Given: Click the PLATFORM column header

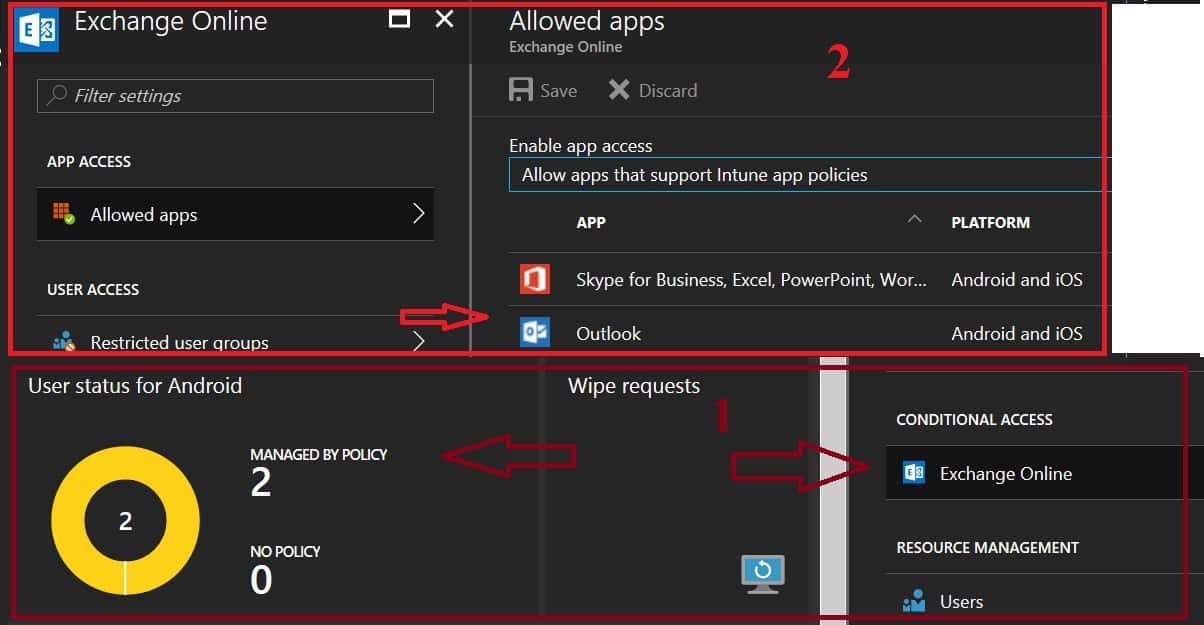Looking at the screenshot, I should (x=990, y=222).
